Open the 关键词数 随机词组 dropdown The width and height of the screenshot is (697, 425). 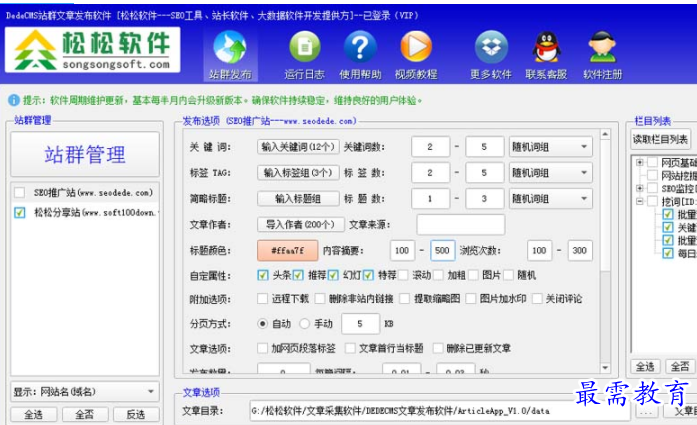click(x=550, y=147)
